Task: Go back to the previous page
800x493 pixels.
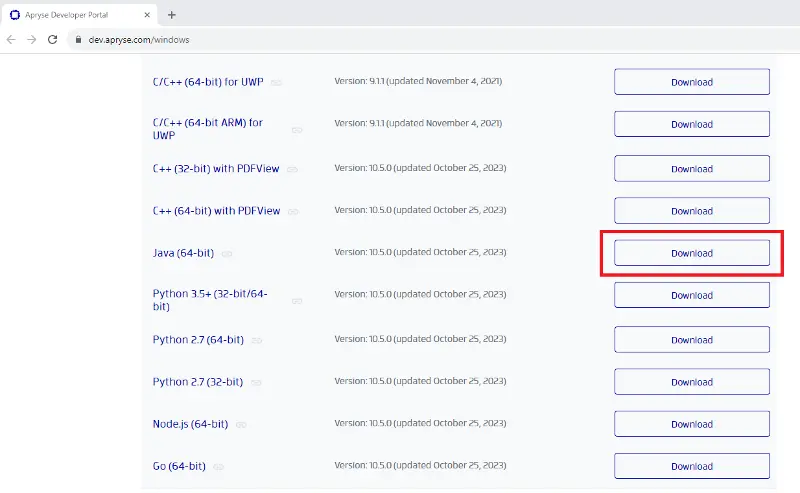Action: pyautogui.click(x=11, y=40)
